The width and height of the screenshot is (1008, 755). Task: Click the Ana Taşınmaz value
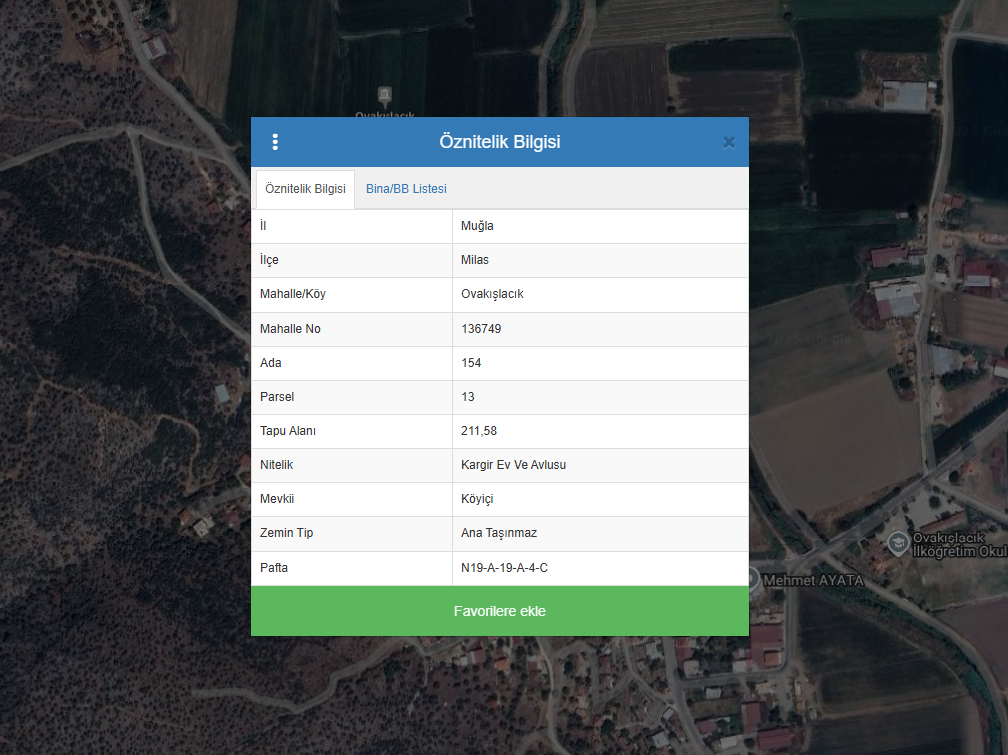[x=499, y=533]
